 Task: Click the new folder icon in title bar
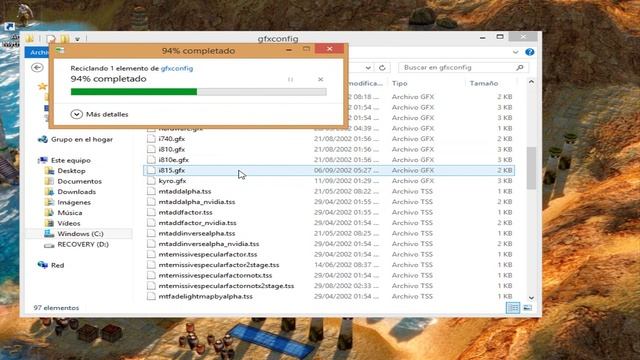(64, 39)
